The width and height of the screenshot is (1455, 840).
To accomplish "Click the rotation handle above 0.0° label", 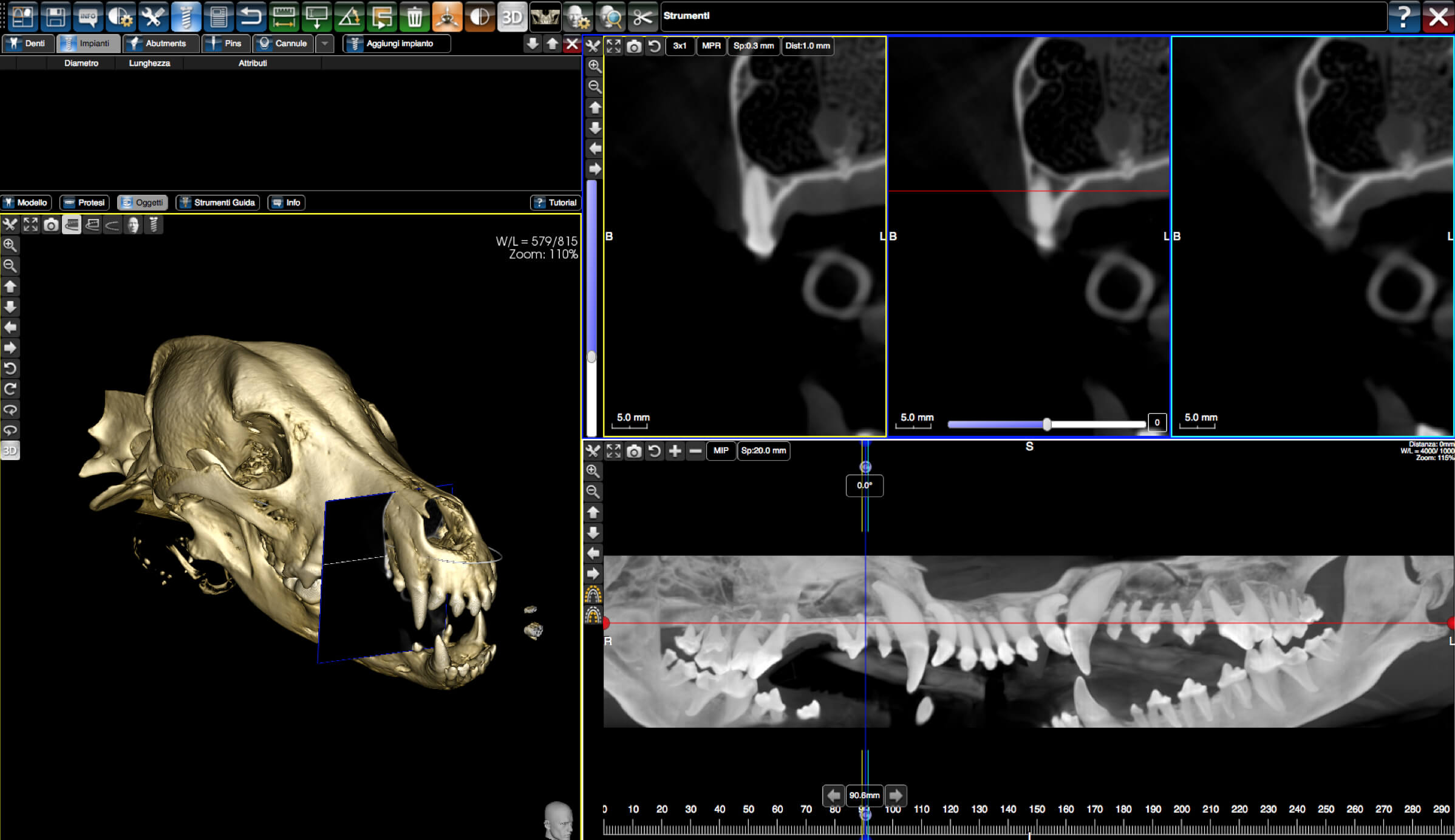I will click(865, 467).
